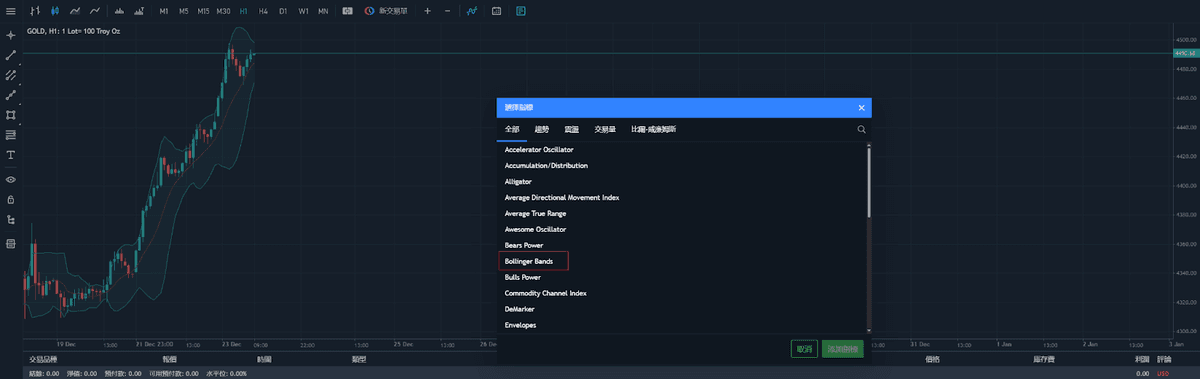The width and height of the screenshot is (1200, 379).
Task: Select the crosshair cursor tool
Action: tap(11, 35)
